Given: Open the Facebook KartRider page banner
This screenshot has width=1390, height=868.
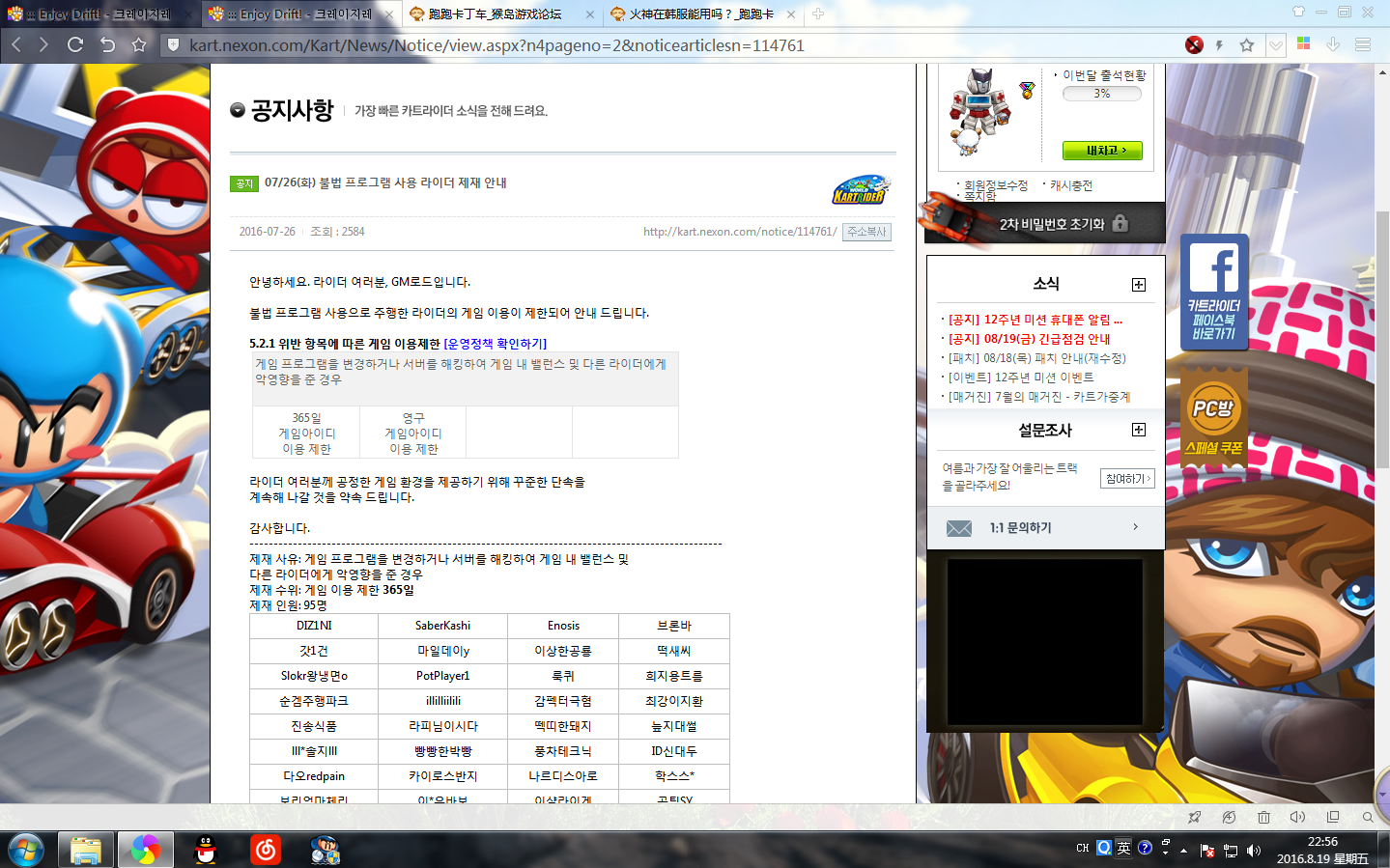Looking at the screenshot, I should [x=1214, y=293].
